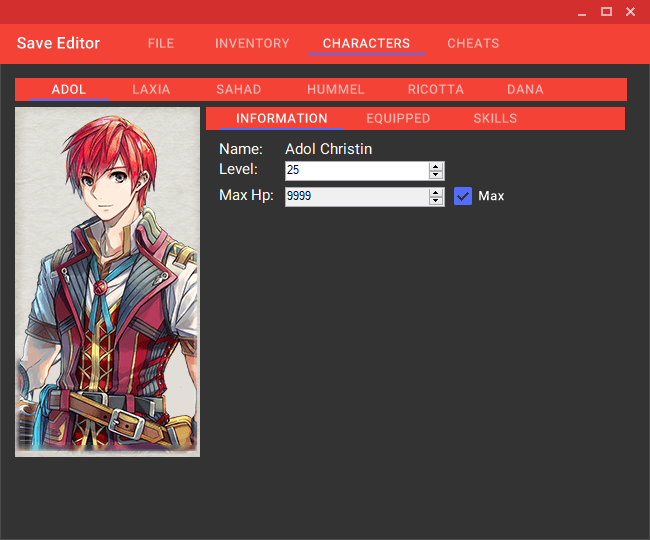Switch to LAXIA character tab
The width and height of the screenshot is (650, 540).
click(151, 90)
